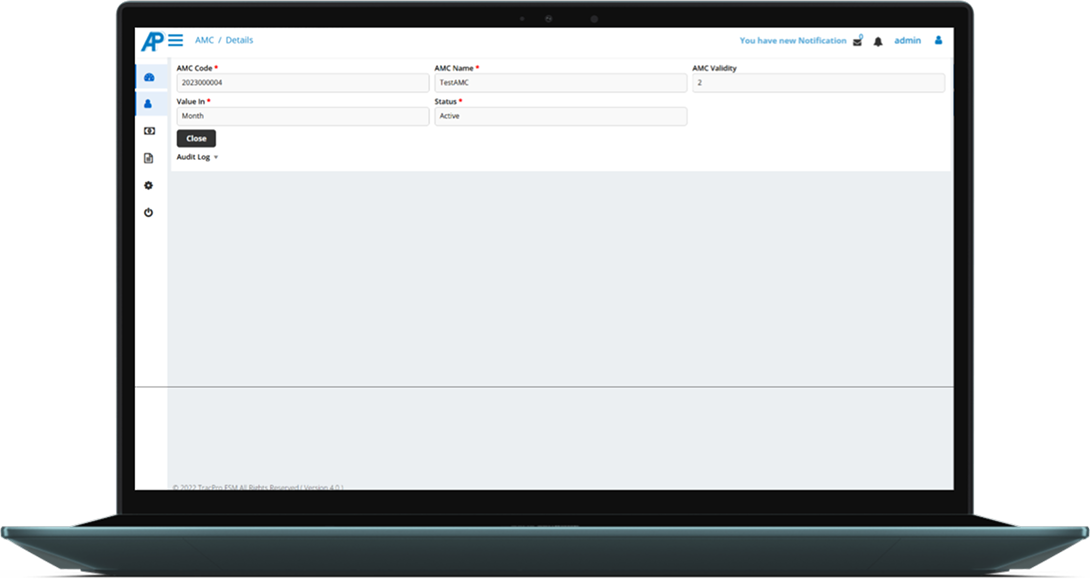Click the bell notification icon
The width and height of the screenshot is (1090, 580).
click(878, 42)
